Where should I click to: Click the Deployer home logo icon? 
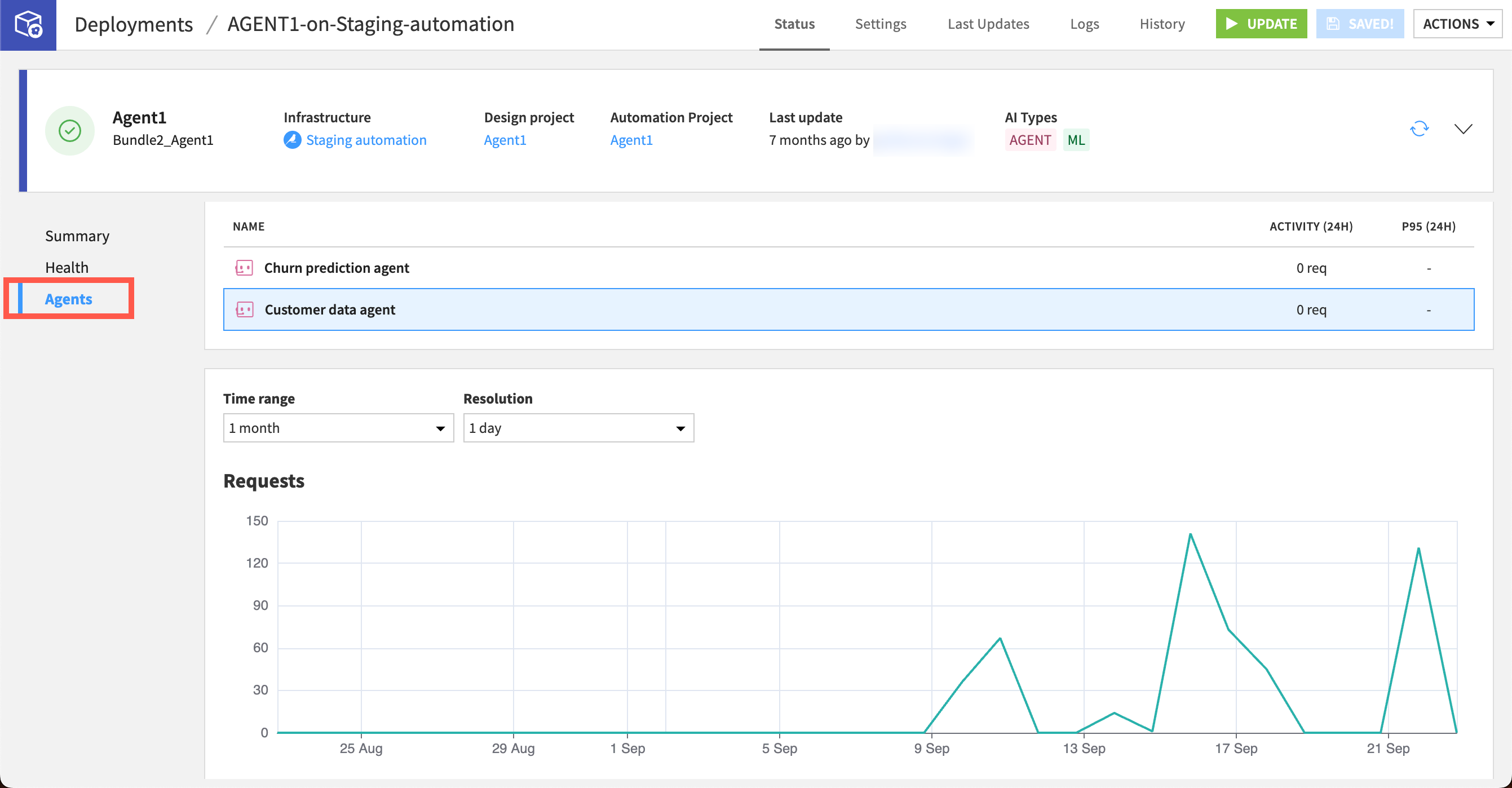(x=28, y=24)
